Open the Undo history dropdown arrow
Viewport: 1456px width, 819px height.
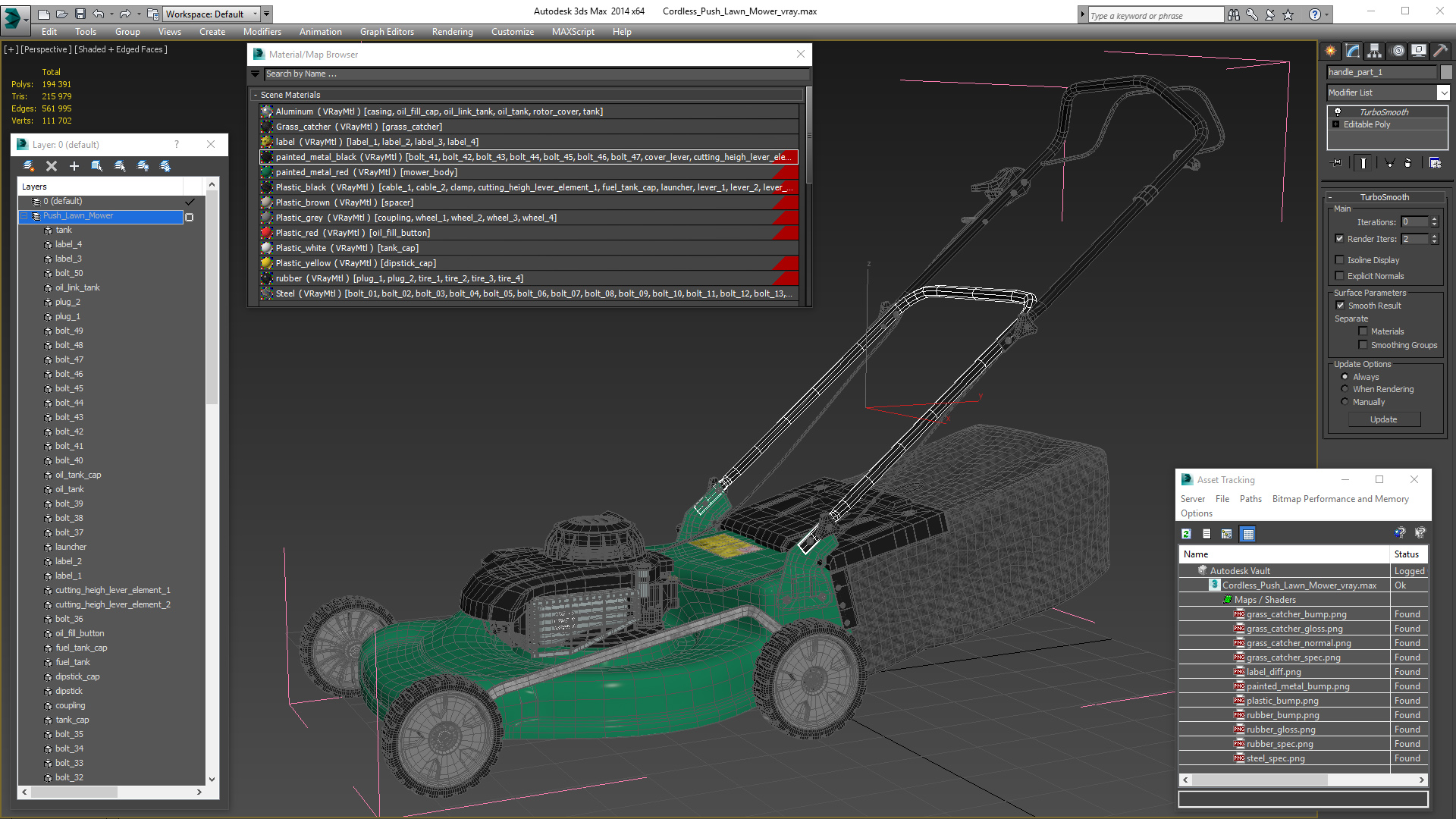coord(111,14)
